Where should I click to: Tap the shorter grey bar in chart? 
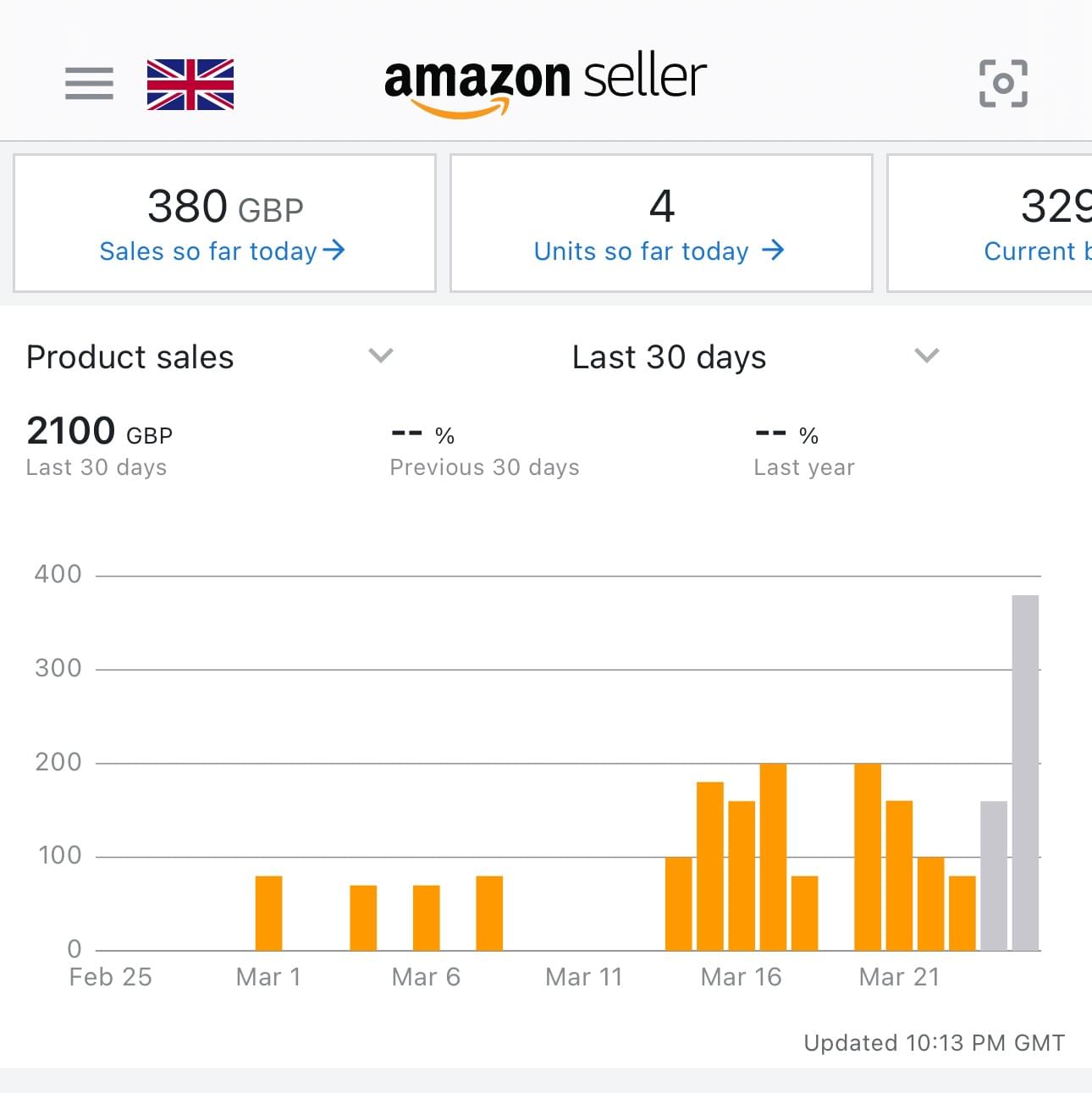tap(994, 875)
